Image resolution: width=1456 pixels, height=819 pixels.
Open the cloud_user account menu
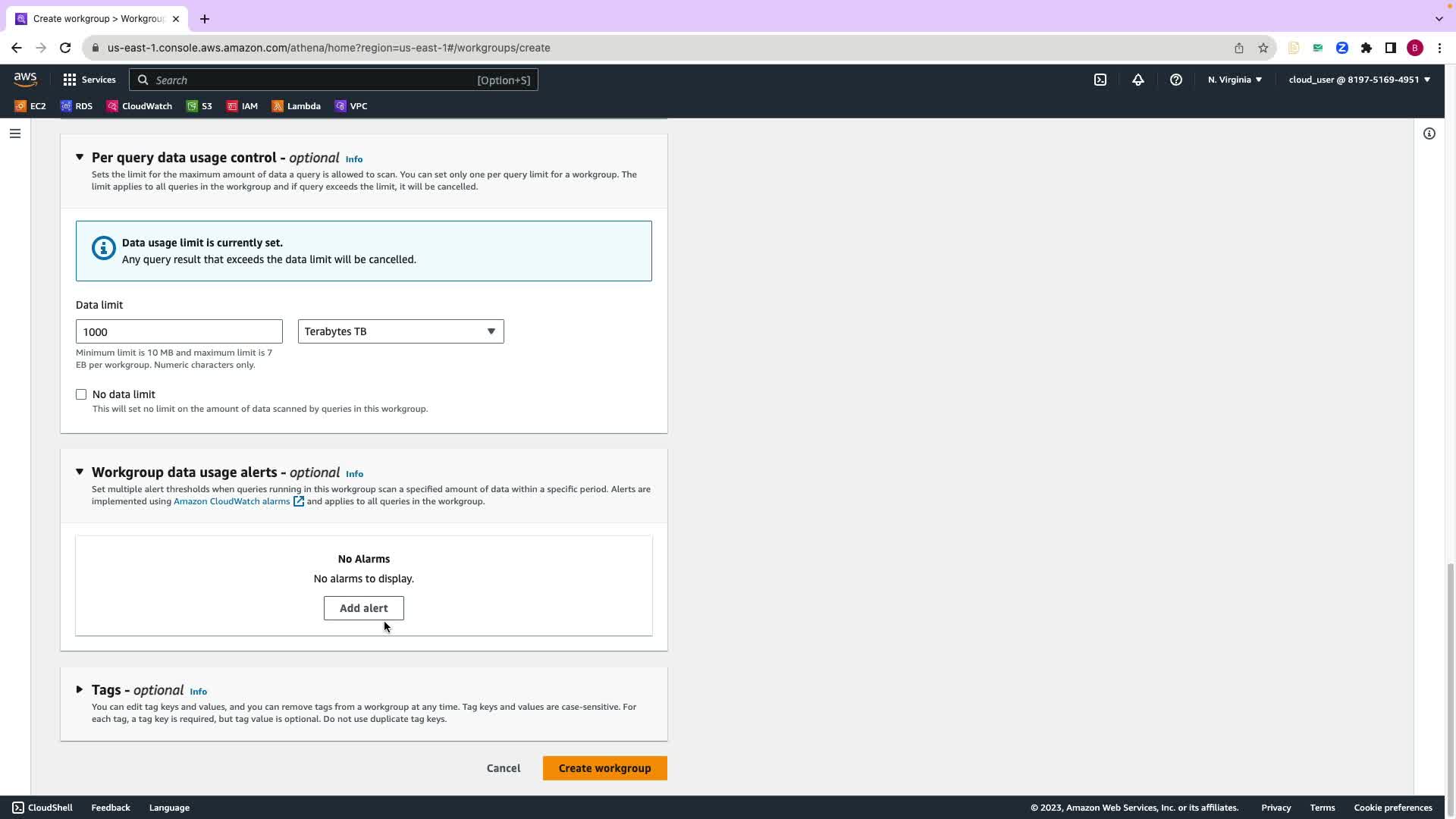click(1359, 80)
